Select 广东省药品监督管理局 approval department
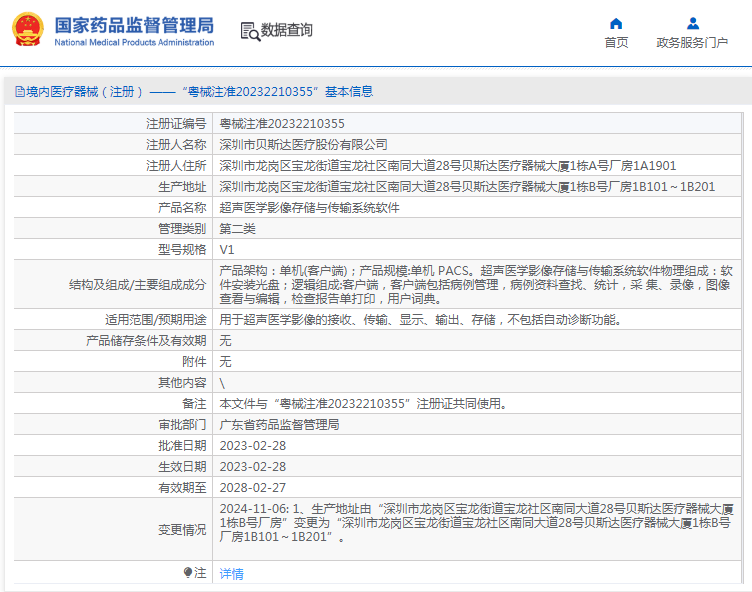Screen dimensions: 752x592 click(x=280, y=425)
